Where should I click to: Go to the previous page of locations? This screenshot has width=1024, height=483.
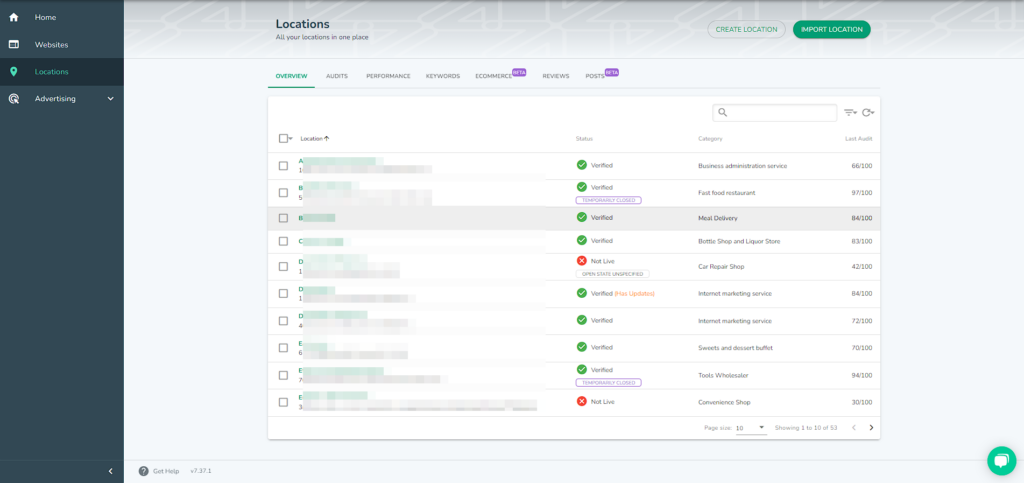853,428
